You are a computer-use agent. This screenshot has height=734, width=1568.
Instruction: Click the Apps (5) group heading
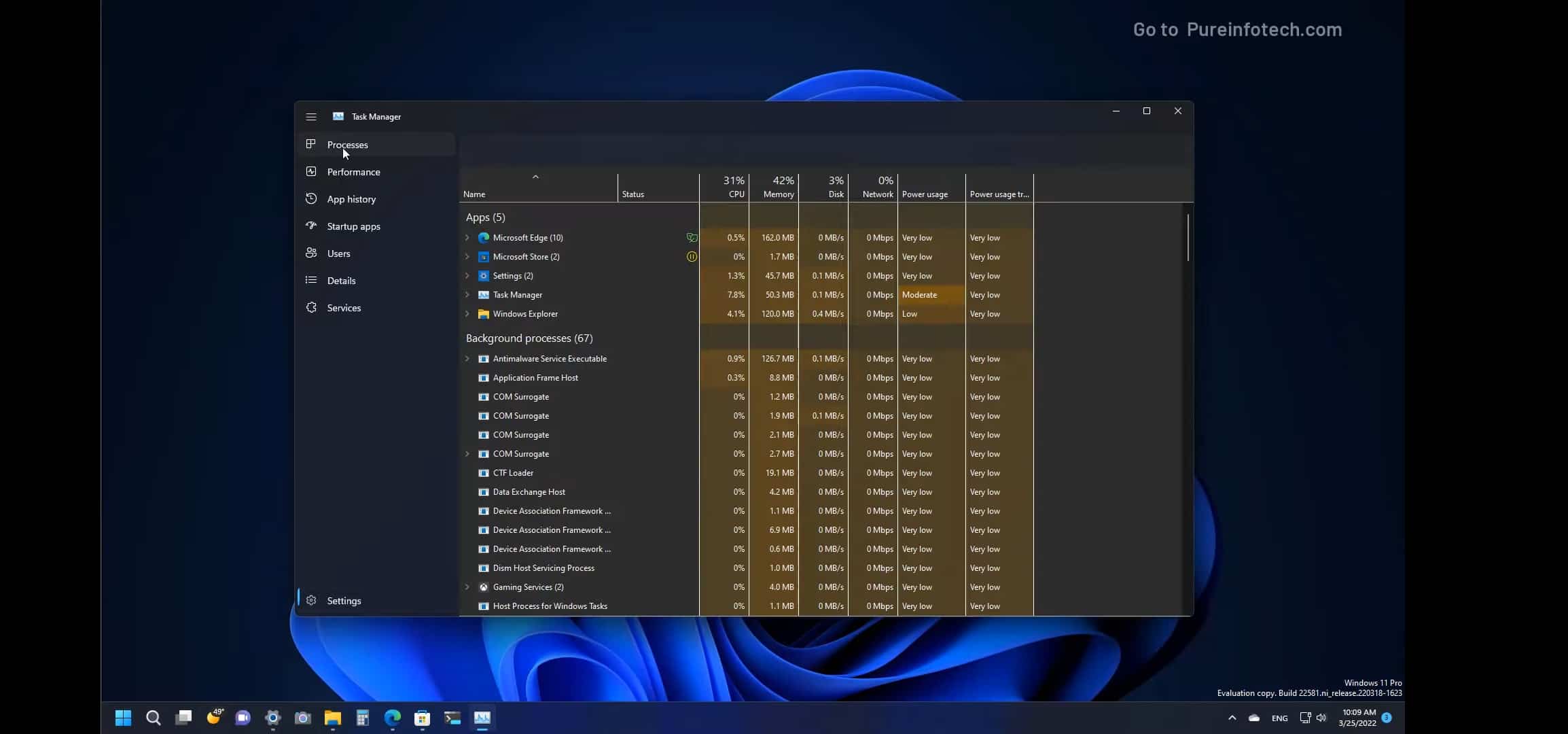(485, 217)
